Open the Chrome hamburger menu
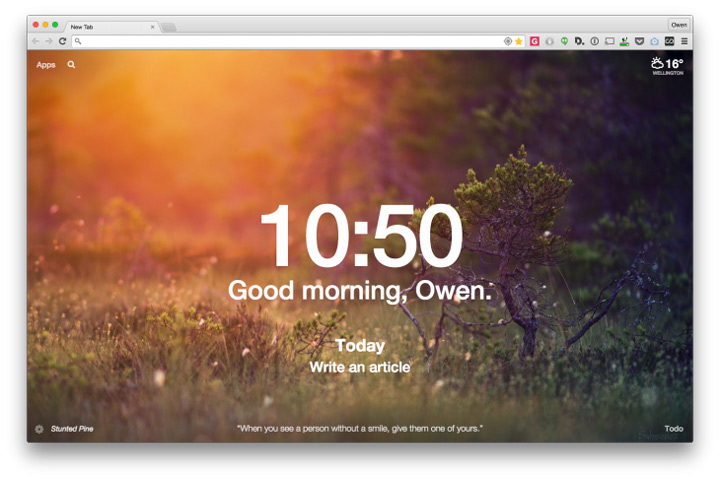Screen dimensions: 720x481 [x=684, y=41]
